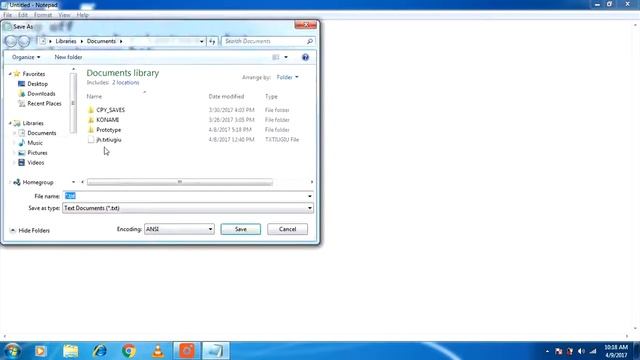The image size is (640, 360).
Task: Click the Forward navigation arrow in Save As
Action: click(x=24, y=41)
